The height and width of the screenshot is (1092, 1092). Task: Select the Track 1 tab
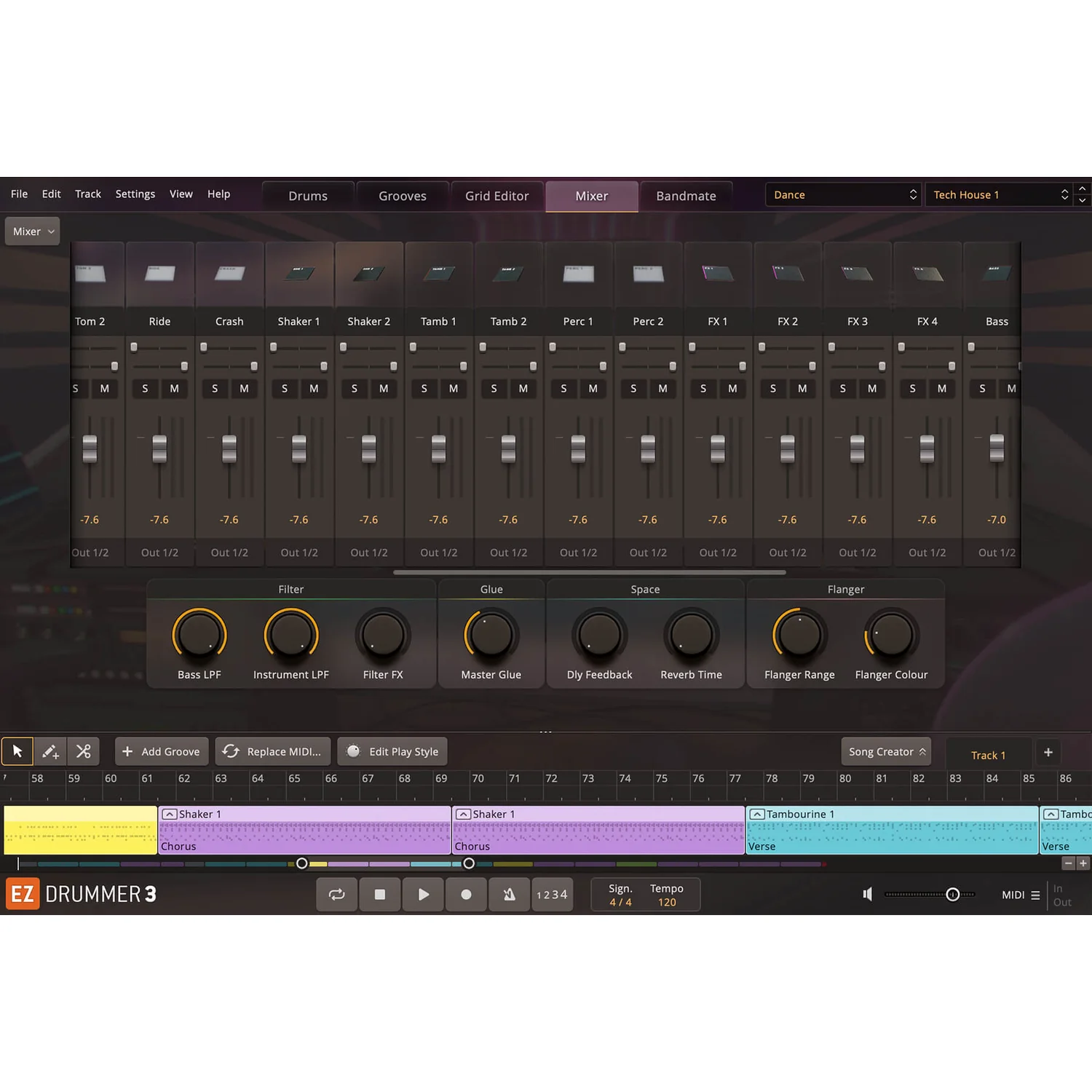pyautogui.click(x=988, y=755)
